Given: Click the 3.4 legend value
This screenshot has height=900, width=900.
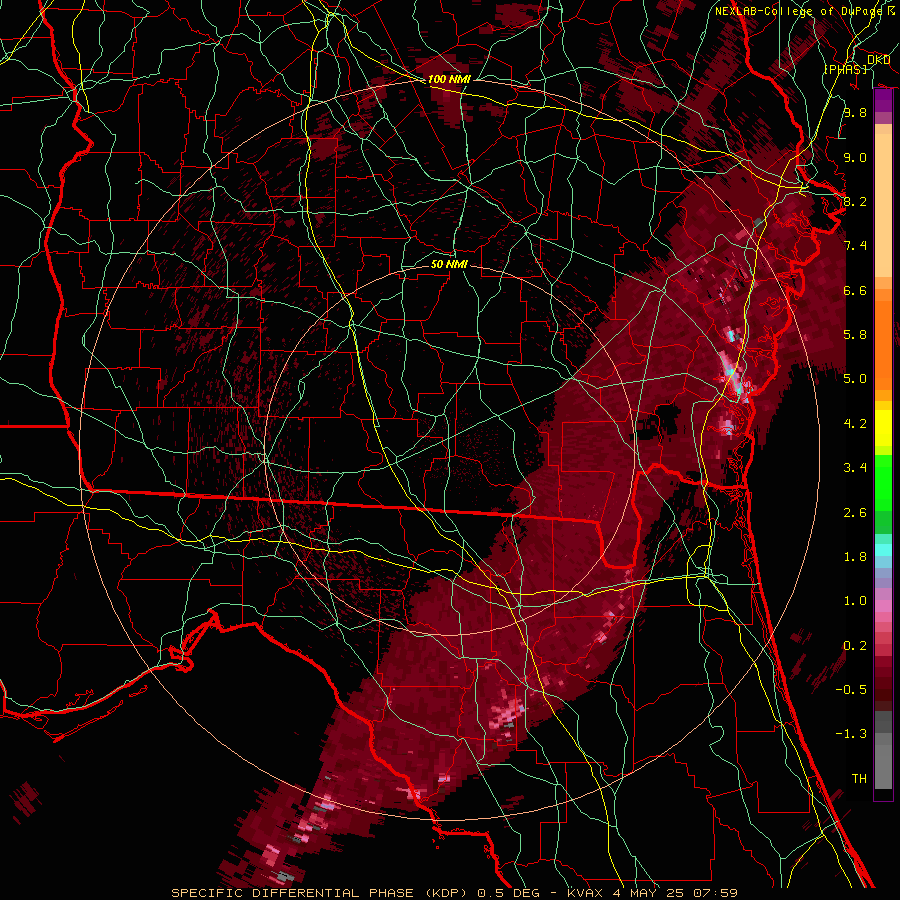Looking at the screenshot, I should tap(855, 468).
